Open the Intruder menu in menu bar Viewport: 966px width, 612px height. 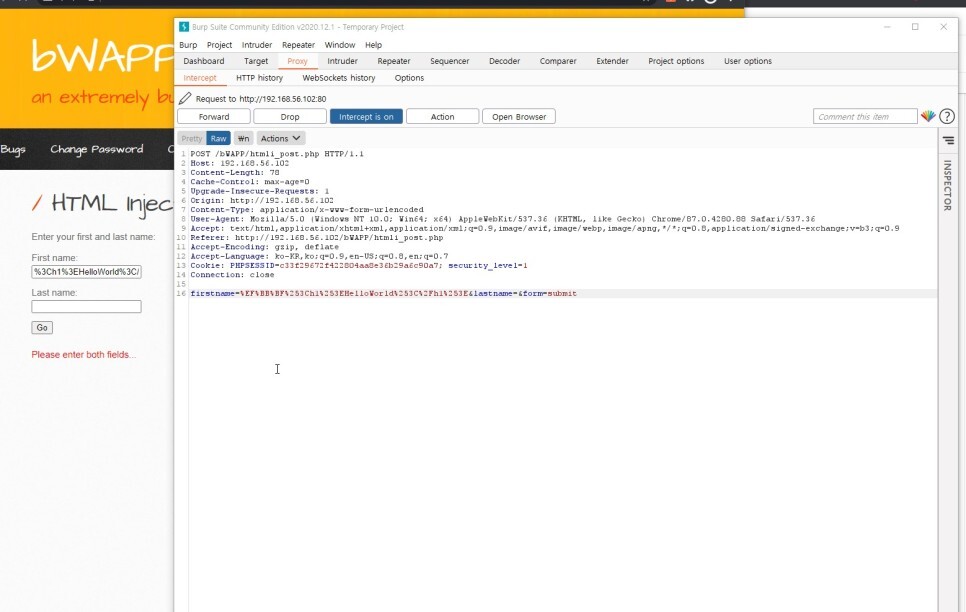pyautogui.click(x=257, y=45)
